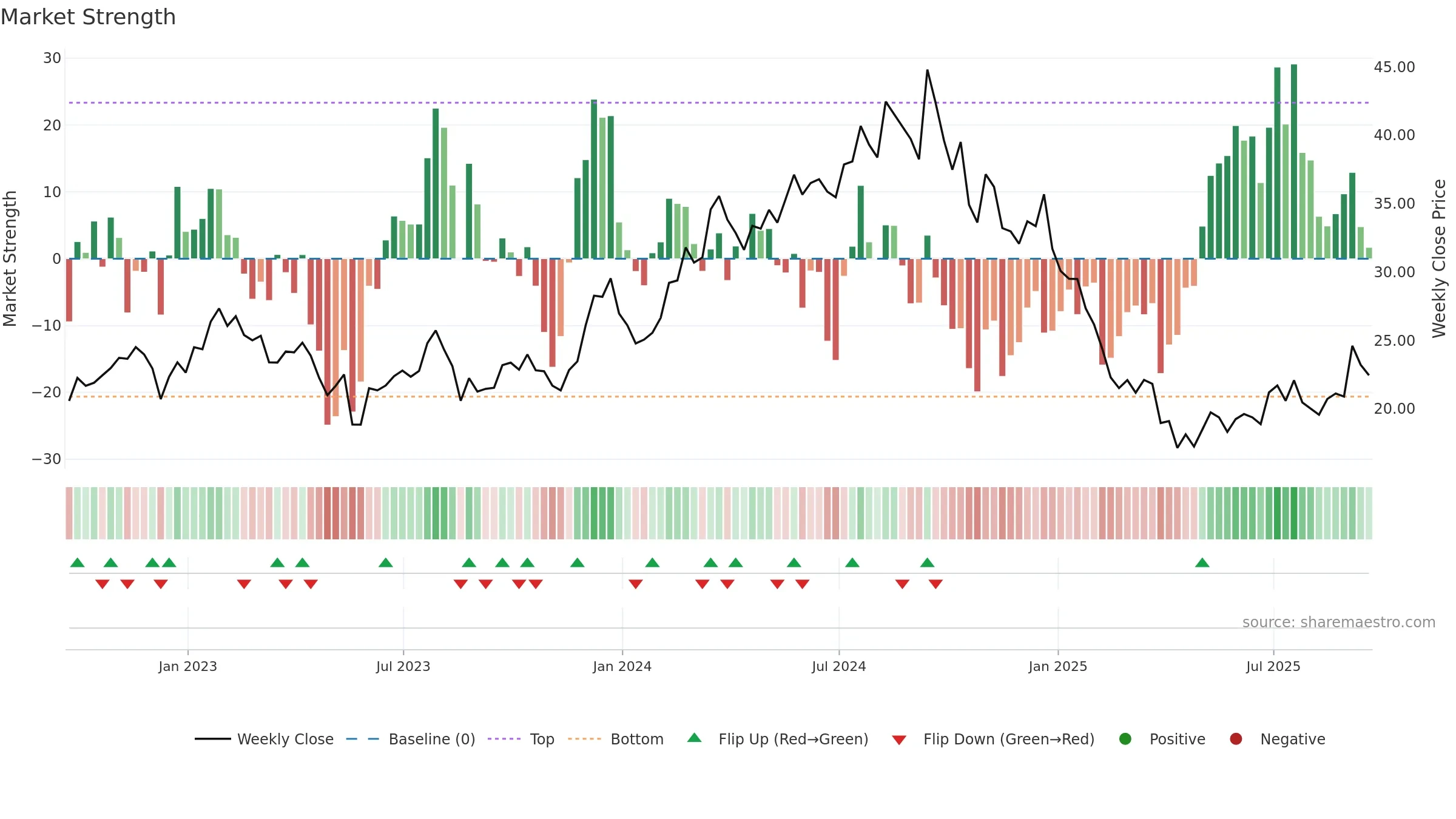This screenshot has width=1456, height=819.
Task: Toggle the Weekly Close legend entry
Action: (x=264, y=739)
